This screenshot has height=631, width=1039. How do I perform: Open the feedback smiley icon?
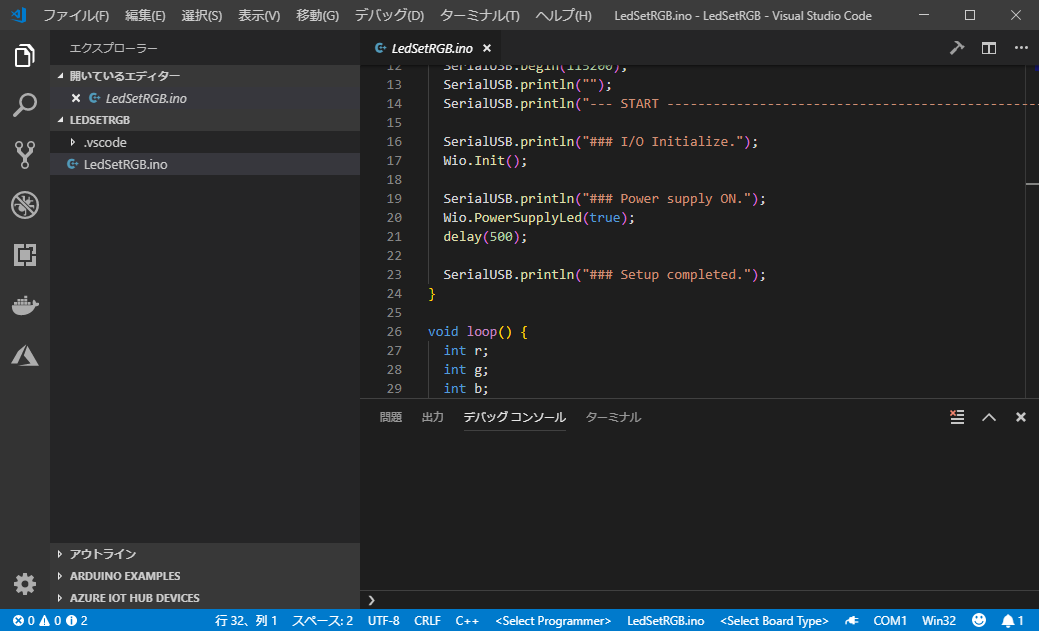pos(979,620)
